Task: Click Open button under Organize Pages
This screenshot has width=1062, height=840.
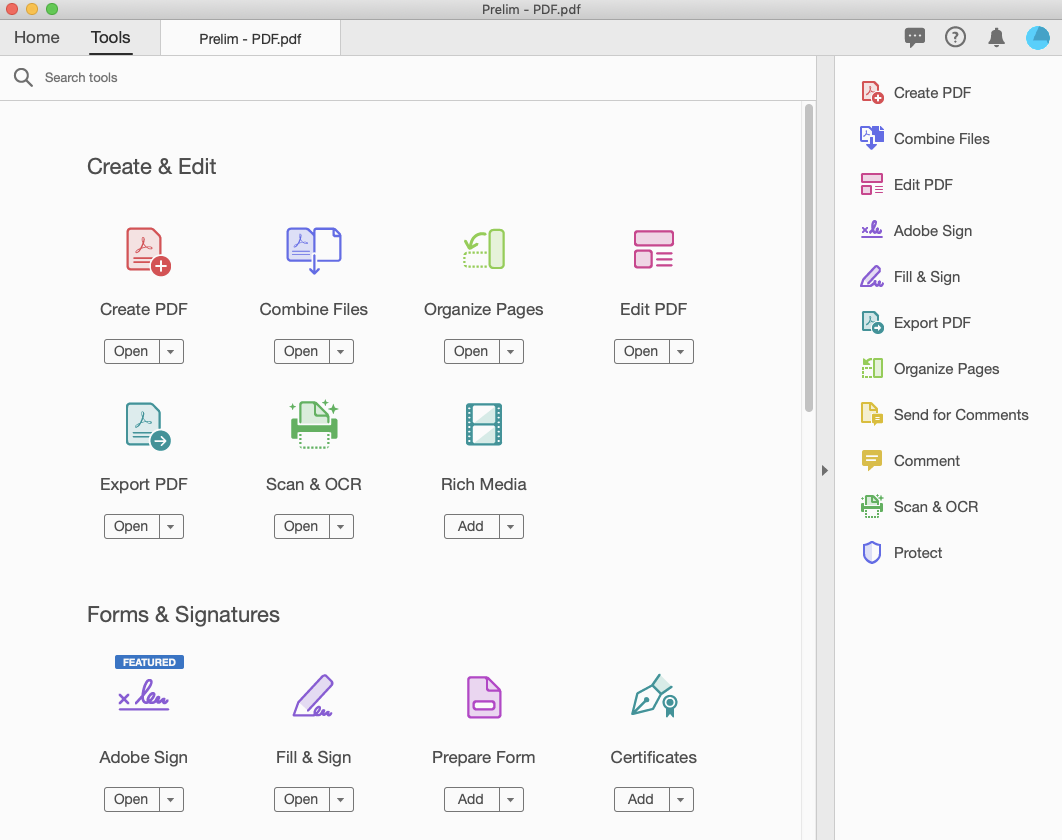Action: (471, 352)
